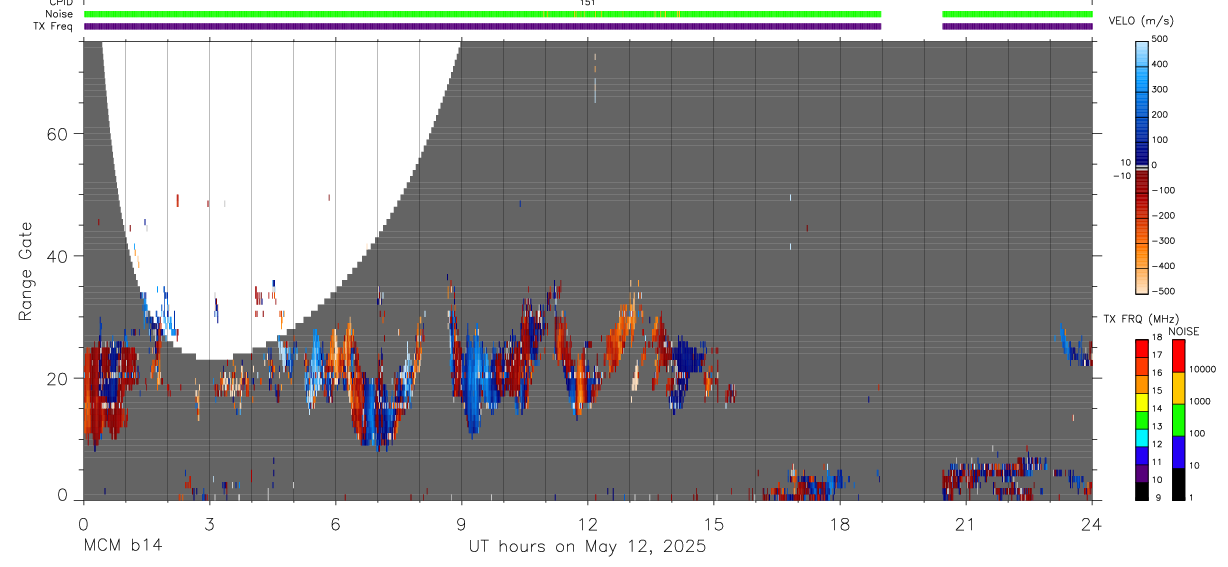Click the 'VELO (m/s)' colorbar title
1228x567 pixels.
tap(1141, 21)
